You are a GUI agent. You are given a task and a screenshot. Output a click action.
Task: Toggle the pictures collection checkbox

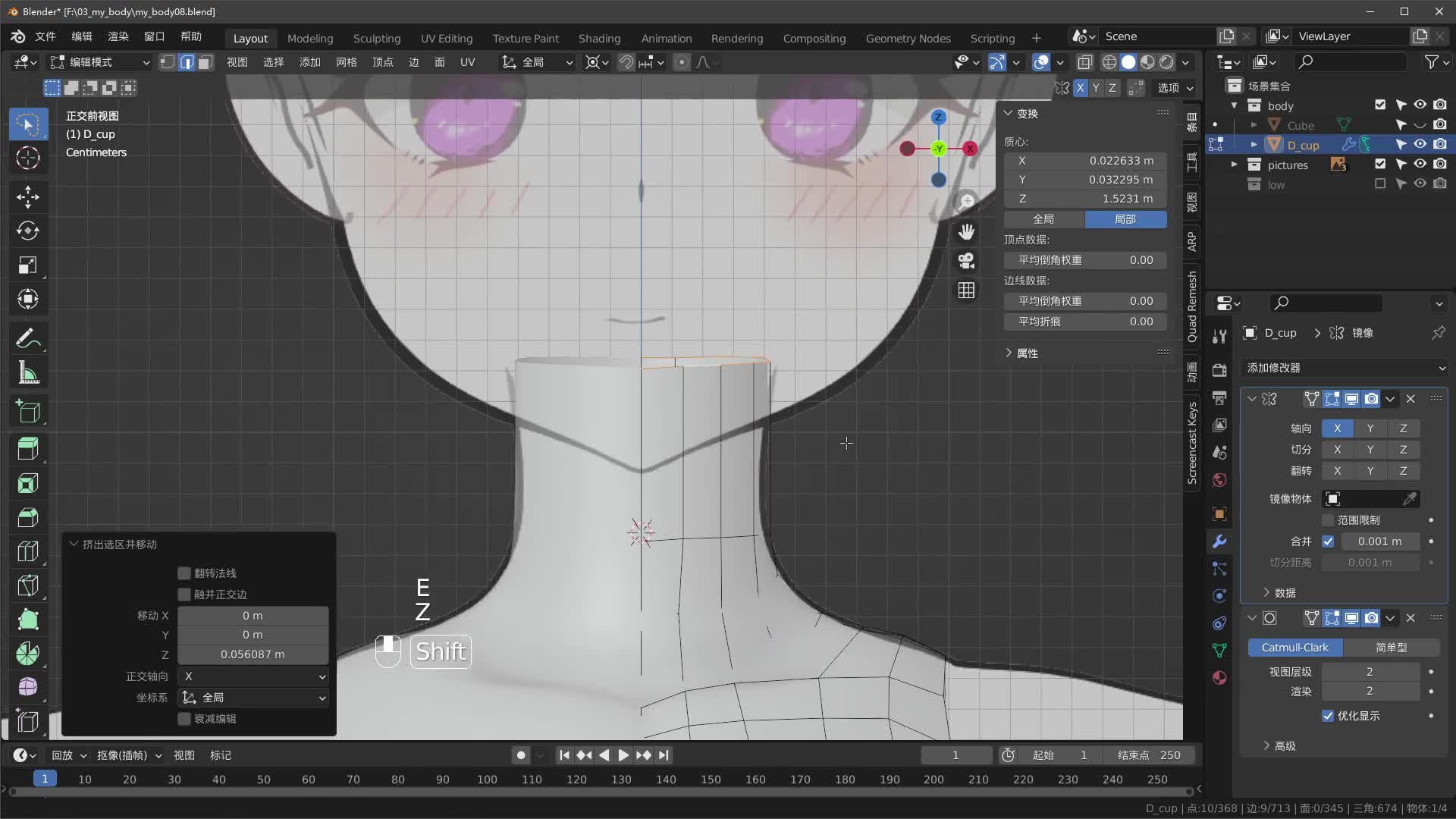1380,164
